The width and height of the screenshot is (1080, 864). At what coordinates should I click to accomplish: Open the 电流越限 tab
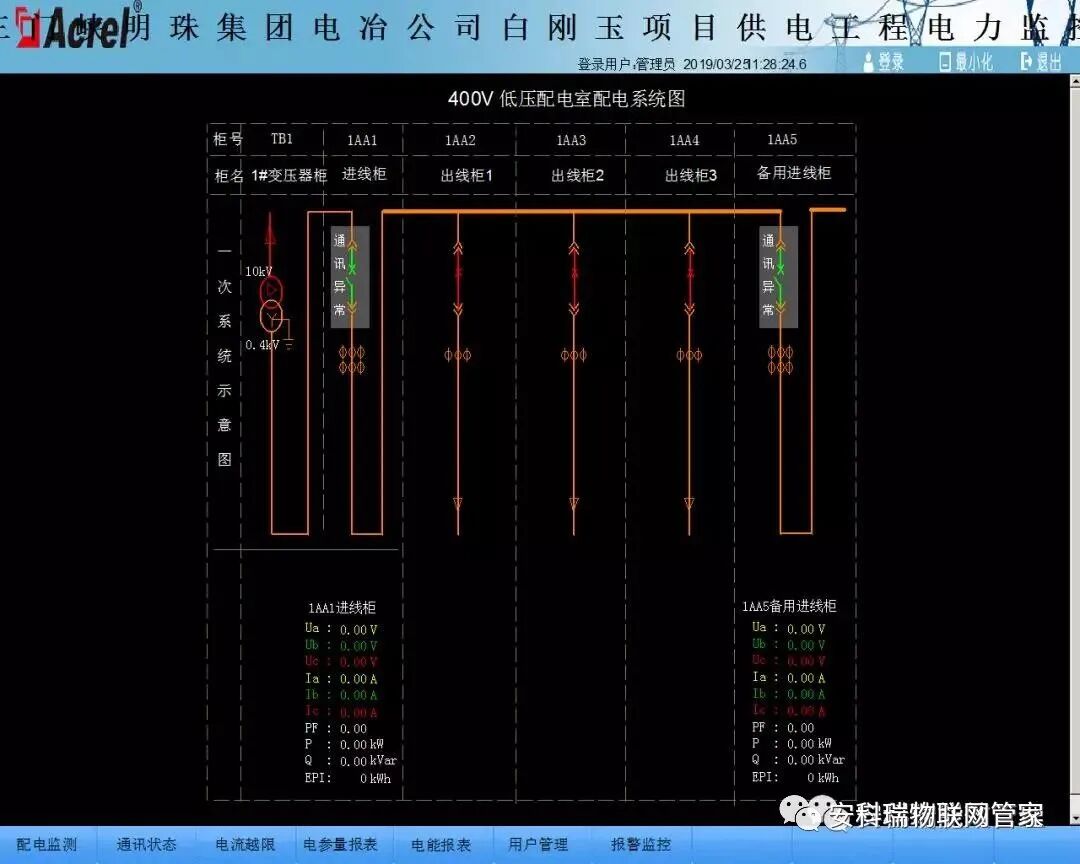coord(245,844)
